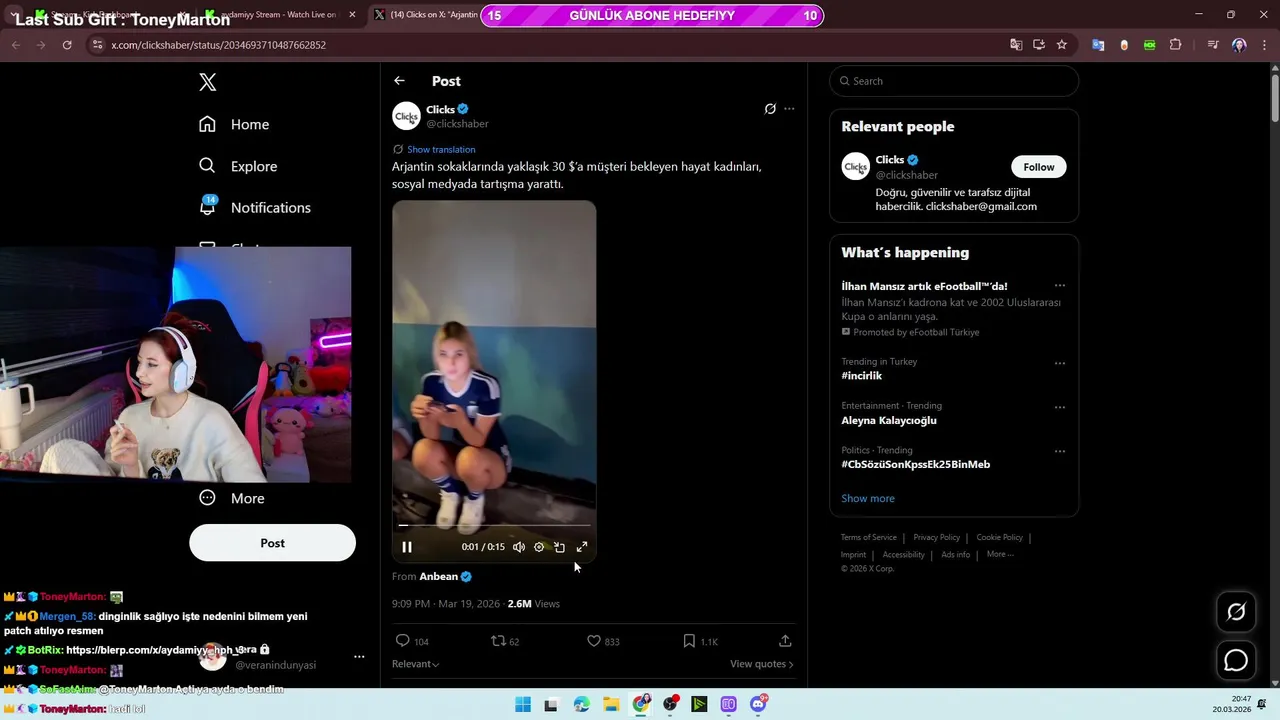Click the 2.6M Views count
The width and height of the screenshot is (1280, 720).
coord(534,604)
